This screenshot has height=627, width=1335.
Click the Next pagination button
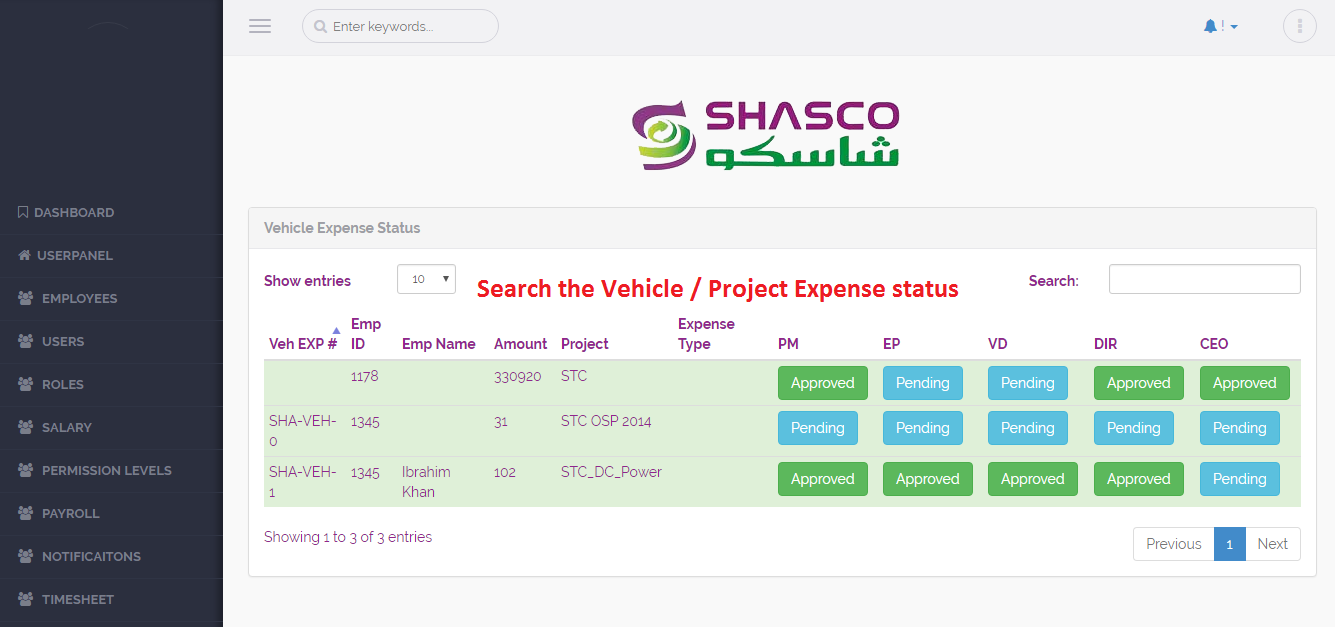click(1272, 544)
